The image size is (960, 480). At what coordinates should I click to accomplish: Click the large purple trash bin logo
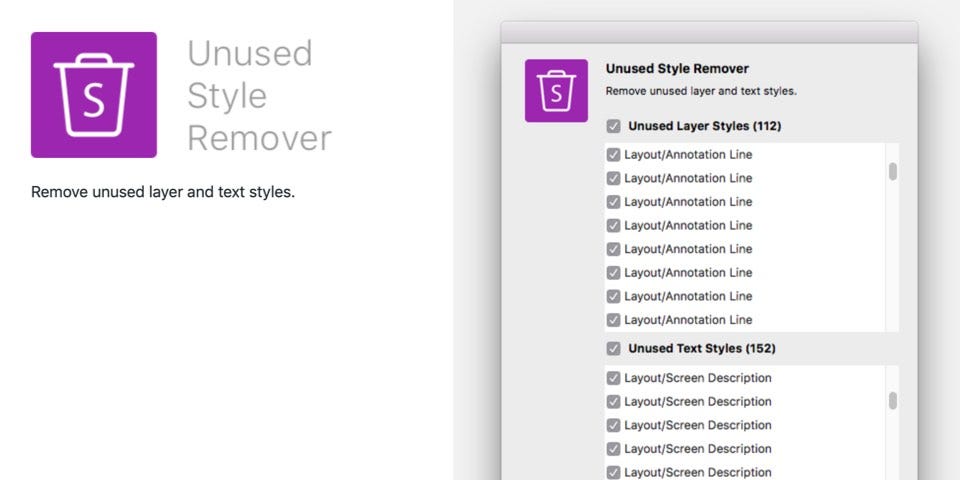94,95
